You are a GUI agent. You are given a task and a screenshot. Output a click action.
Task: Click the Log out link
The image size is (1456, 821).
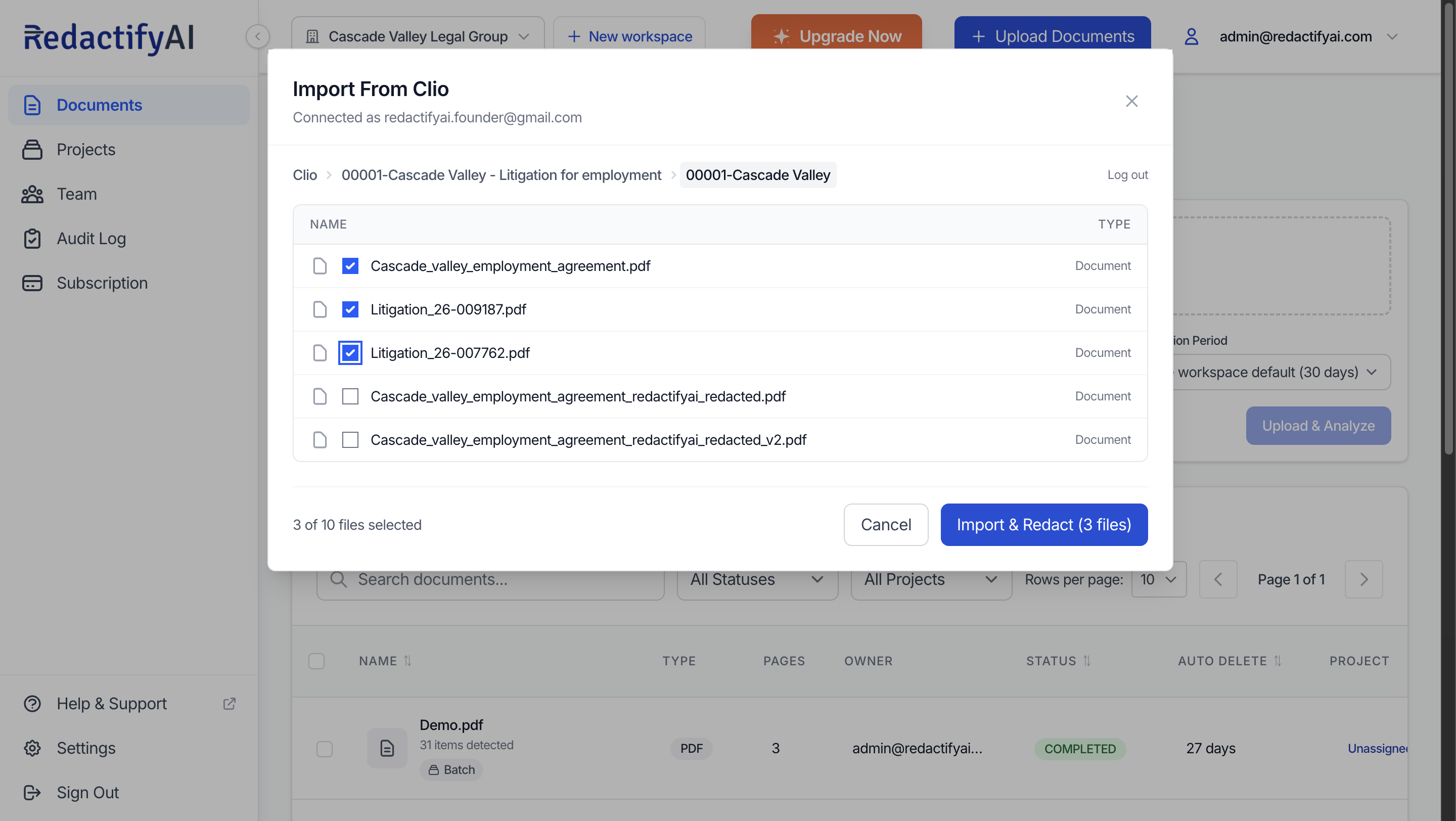[x=1127, y=175]
